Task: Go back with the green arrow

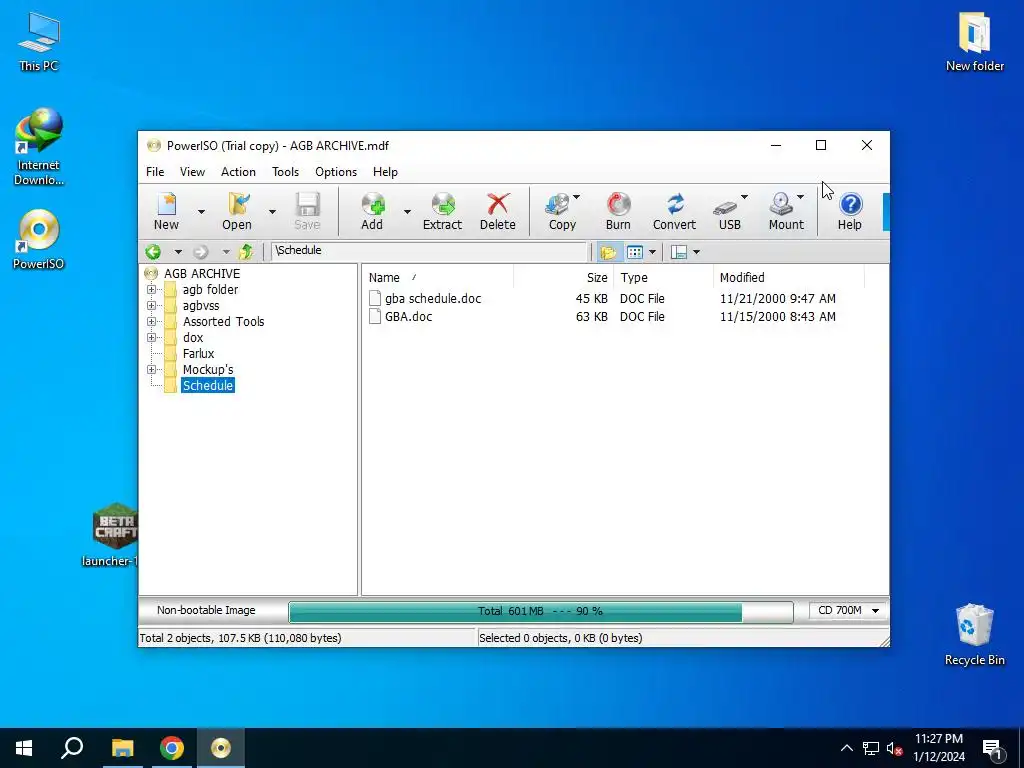Action: [153, 251]
